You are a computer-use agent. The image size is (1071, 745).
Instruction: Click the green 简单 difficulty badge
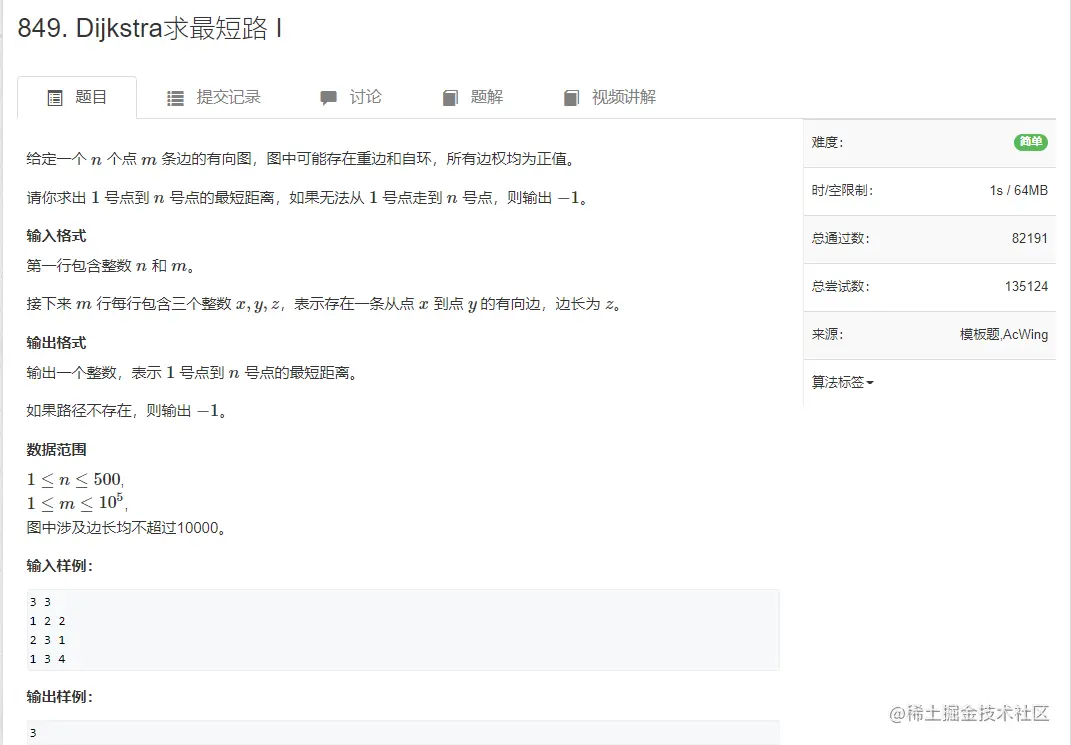tap(1030, 142)
